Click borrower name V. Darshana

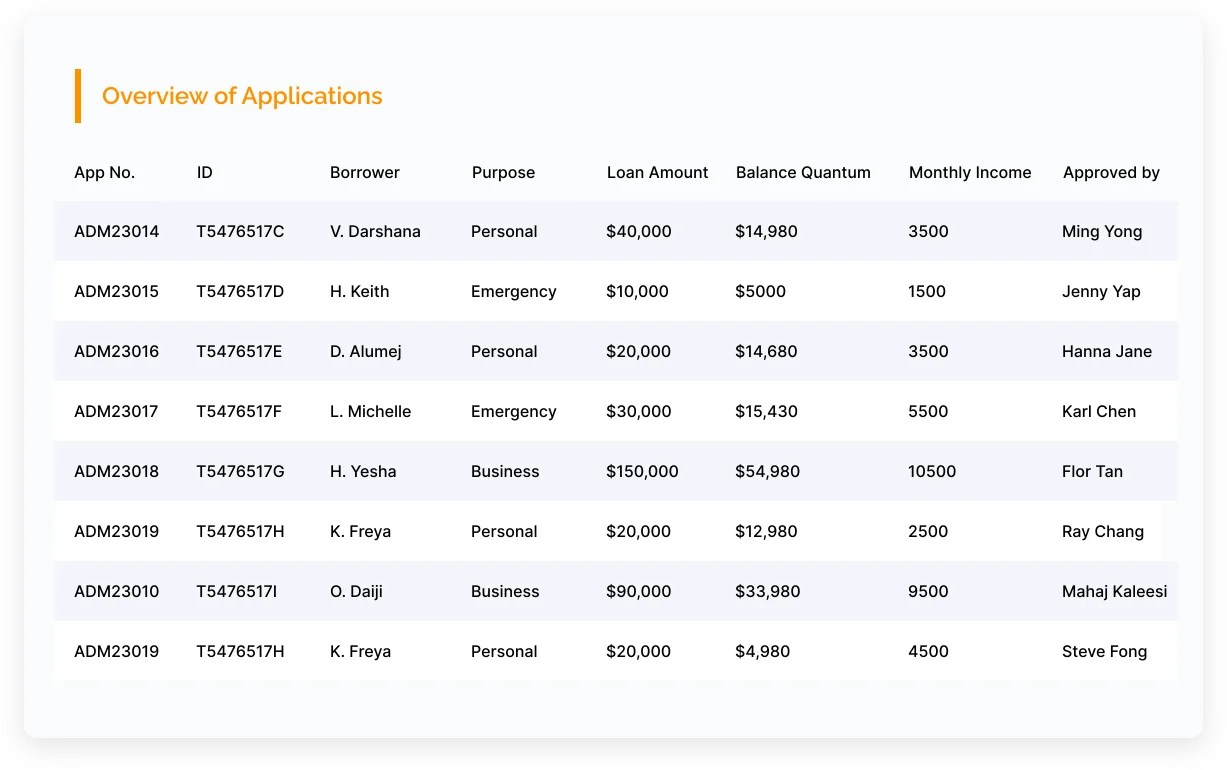[375, 231]
